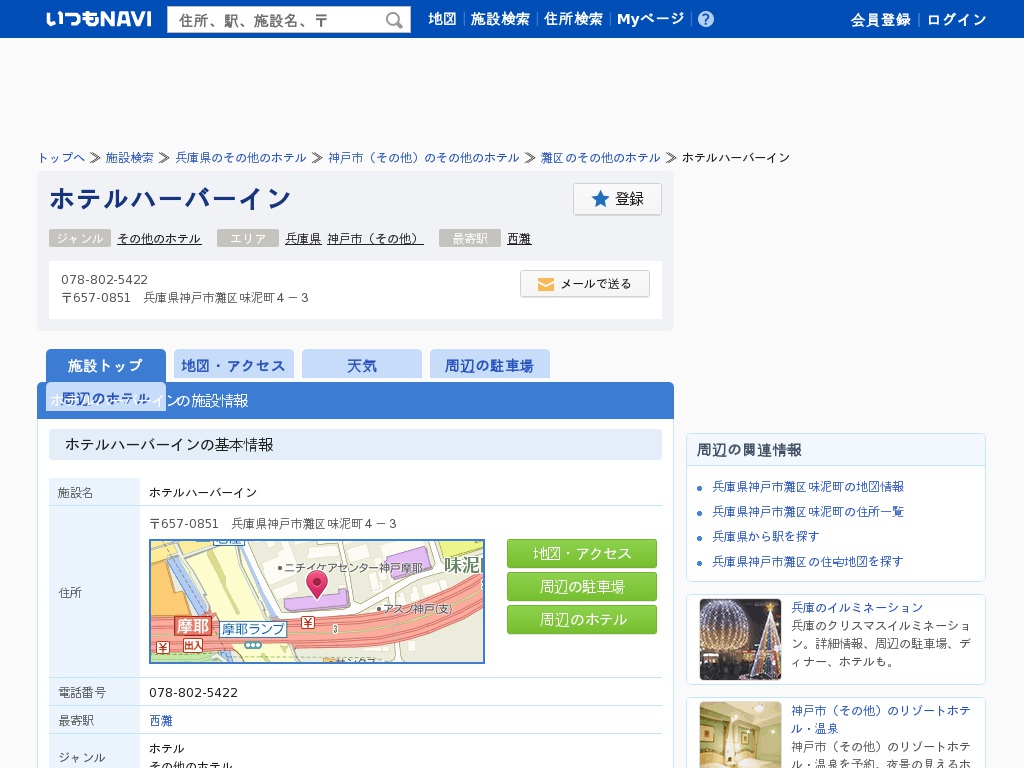Click the 西灘 nearest station link
Viewport: 1024px width, 768px height.
(x=519, y=238)
